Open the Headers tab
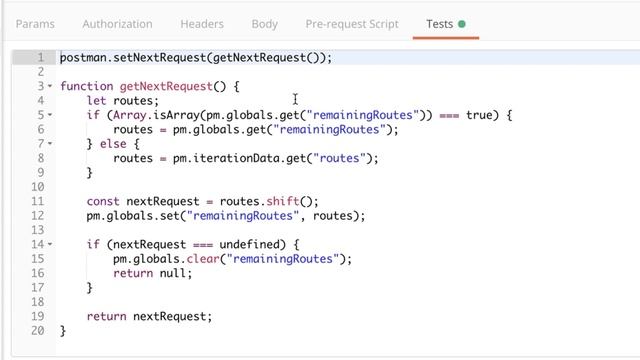 [202, 24]
